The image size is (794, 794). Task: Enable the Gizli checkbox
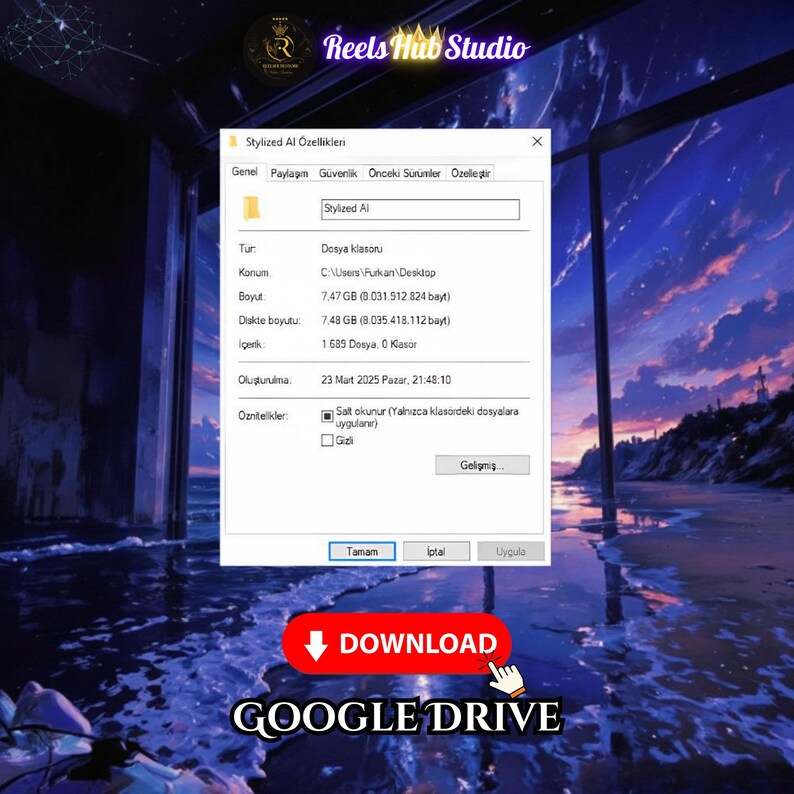coord(327,440)
